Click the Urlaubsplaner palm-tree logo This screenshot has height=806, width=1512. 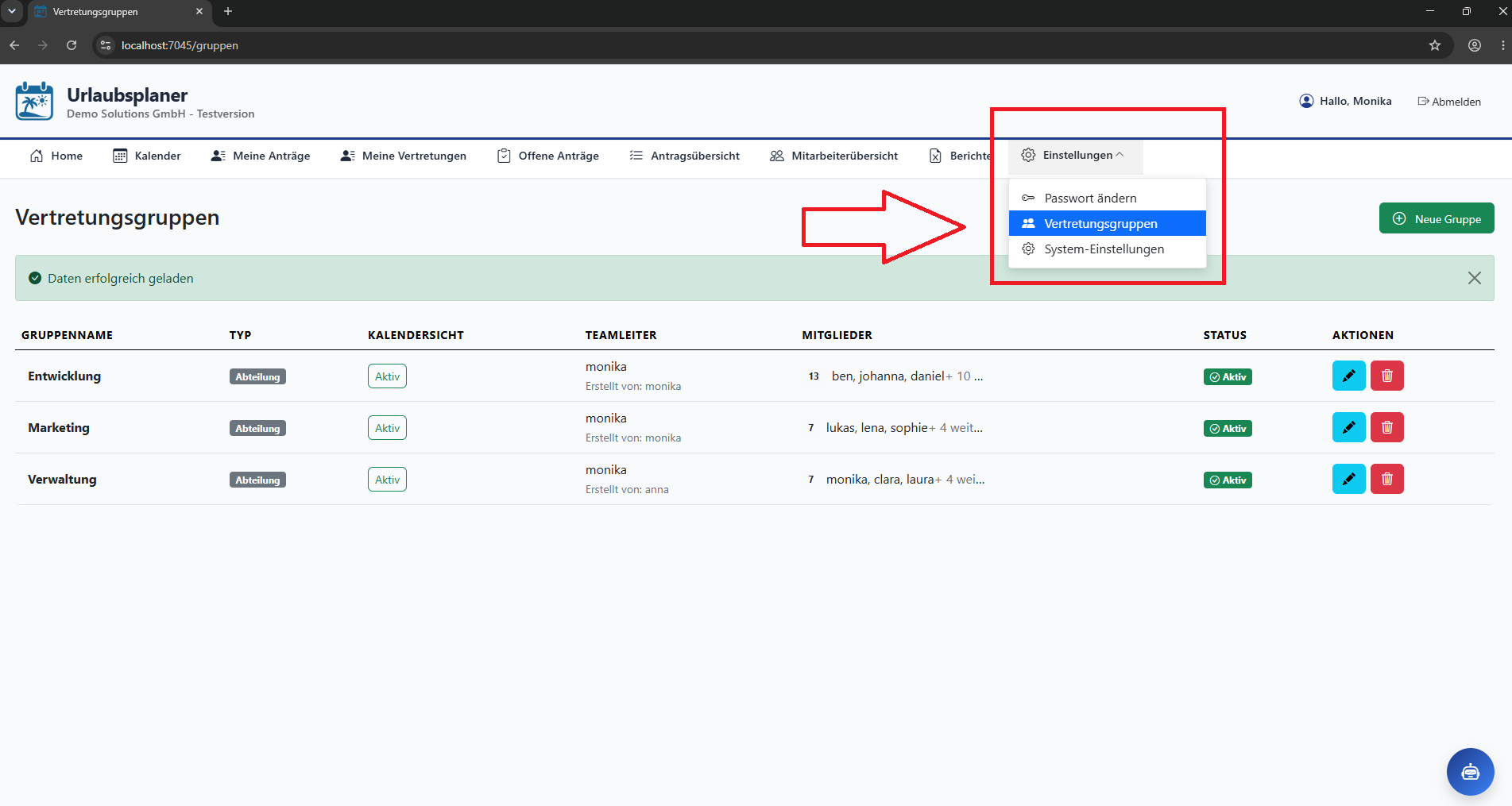pyautogui.click(x=34, y=102)
